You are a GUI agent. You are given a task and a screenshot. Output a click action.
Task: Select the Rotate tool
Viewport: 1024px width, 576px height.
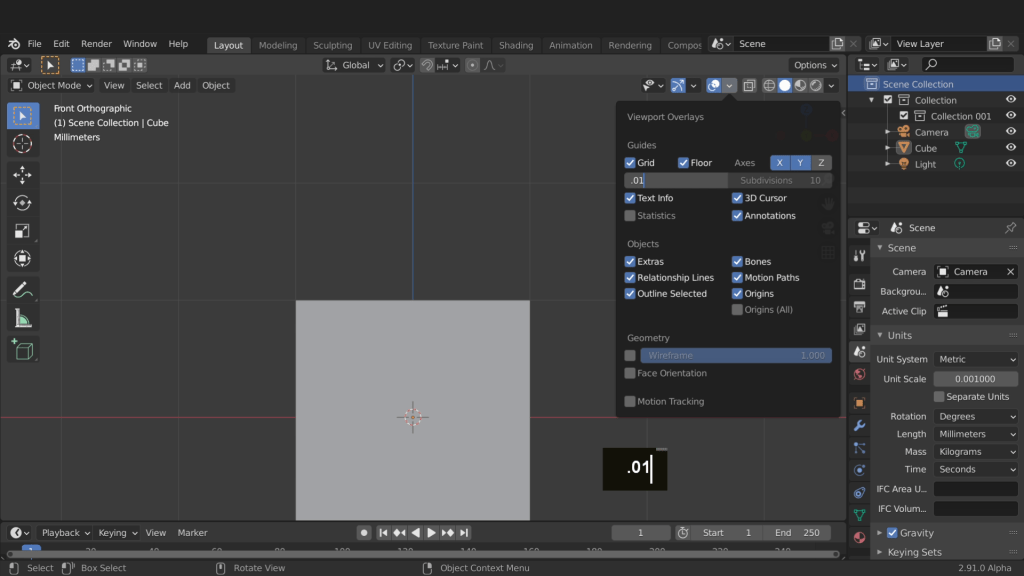point(23,203)
